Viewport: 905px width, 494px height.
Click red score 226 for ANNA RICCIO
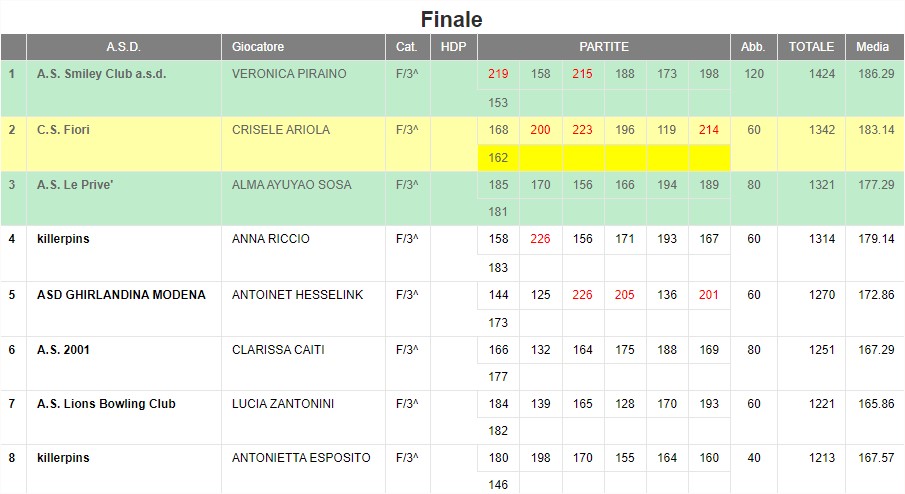(540, 239)
